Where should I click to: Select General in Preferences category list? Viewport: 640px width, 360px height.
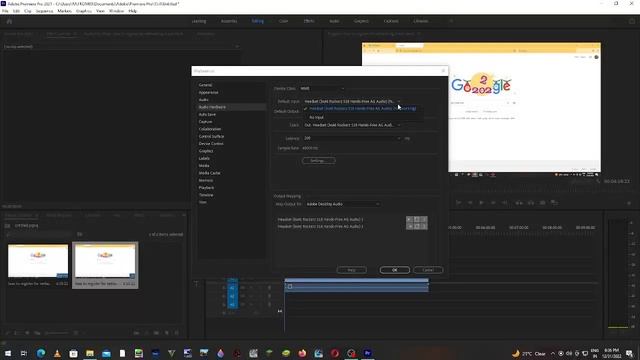tap(205, 85)
